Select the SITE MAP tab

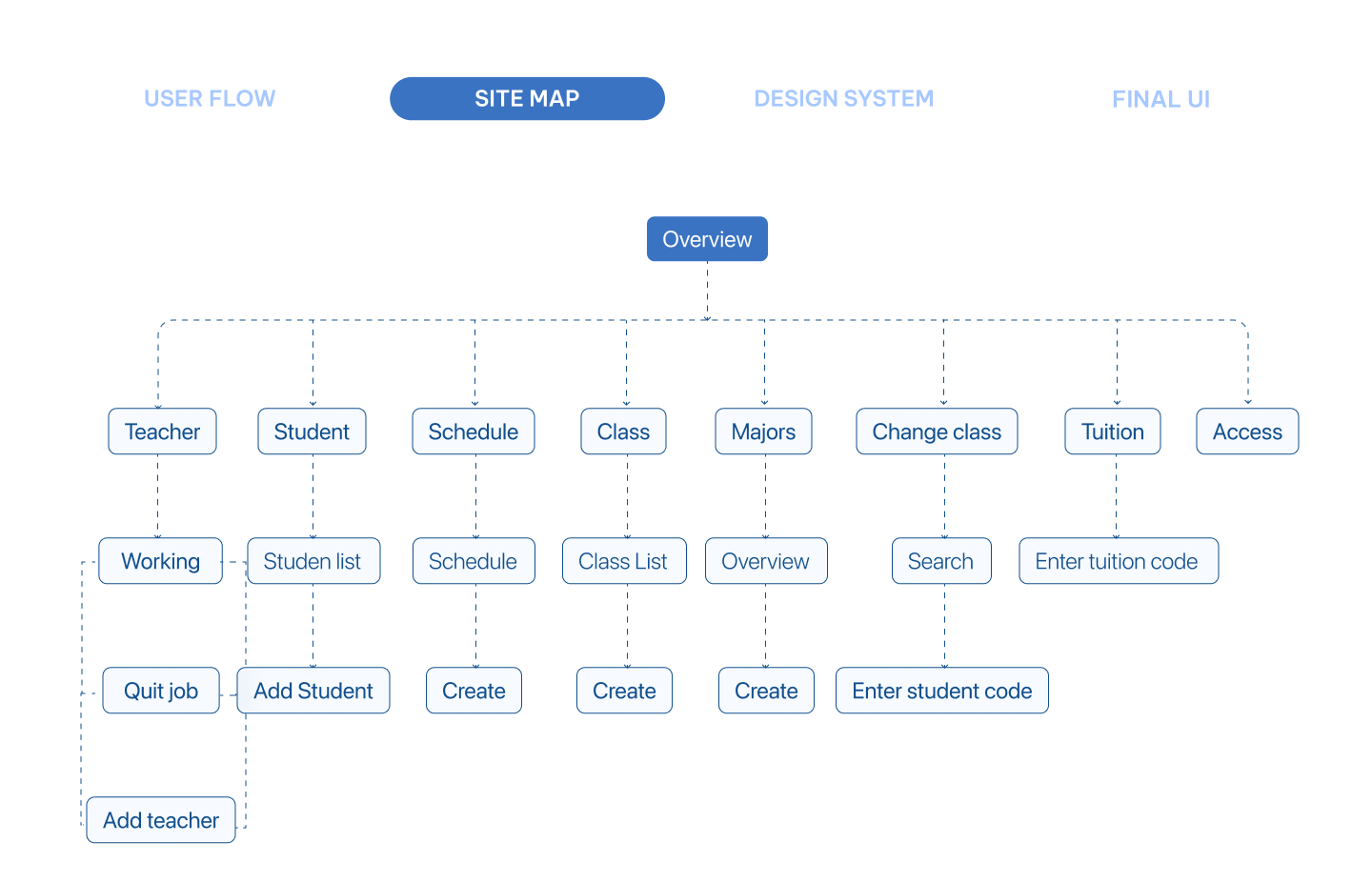527,99
